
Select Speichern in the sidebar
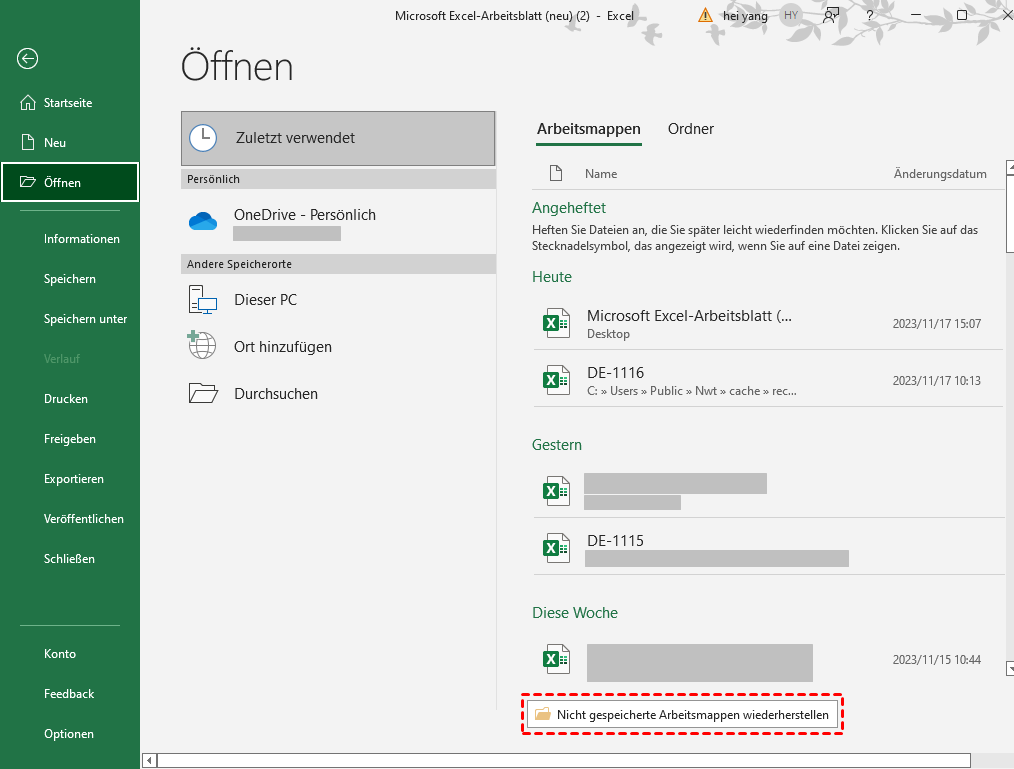click(70, 279)
